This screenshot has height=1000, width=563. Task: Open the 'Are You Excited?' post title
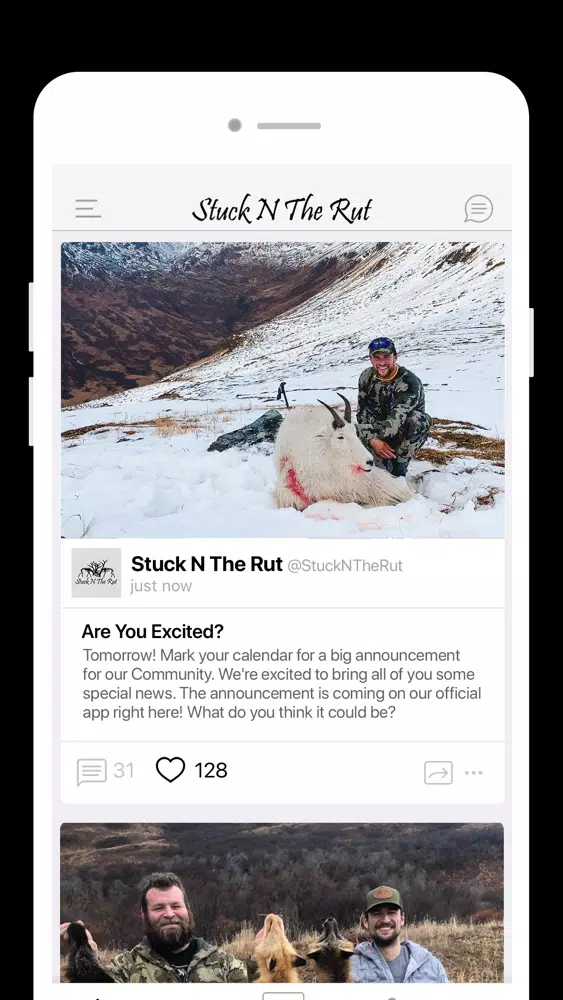(x=152, y=631)
